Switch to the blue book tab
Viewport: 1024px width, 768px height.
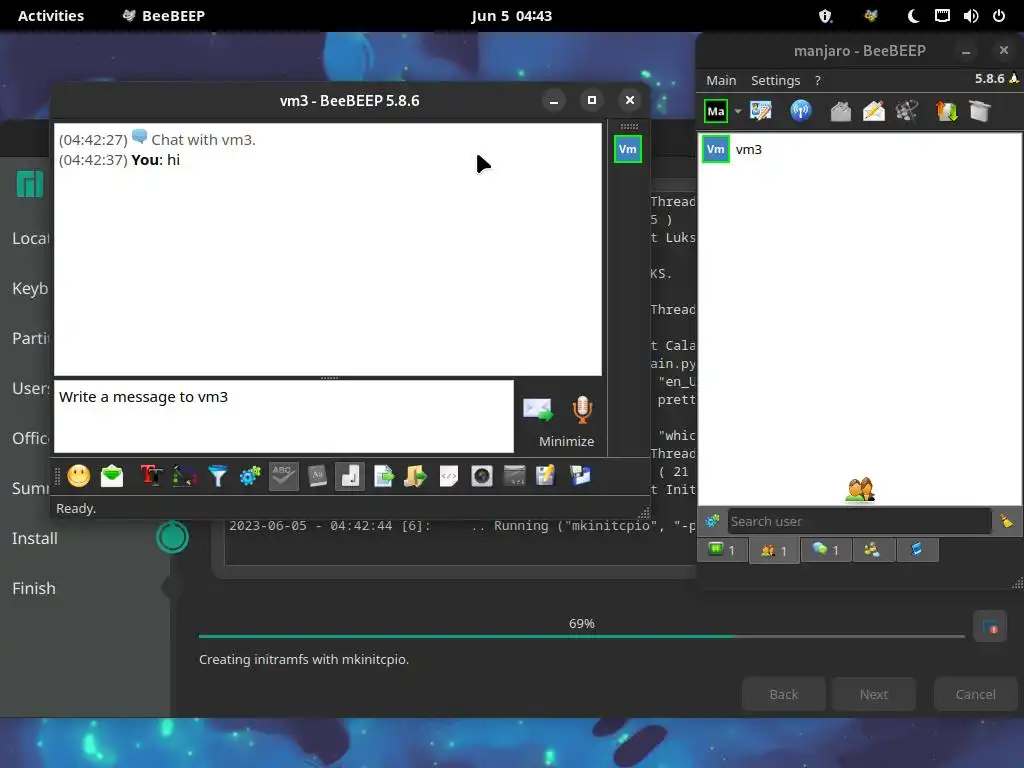tap(917, 551)
